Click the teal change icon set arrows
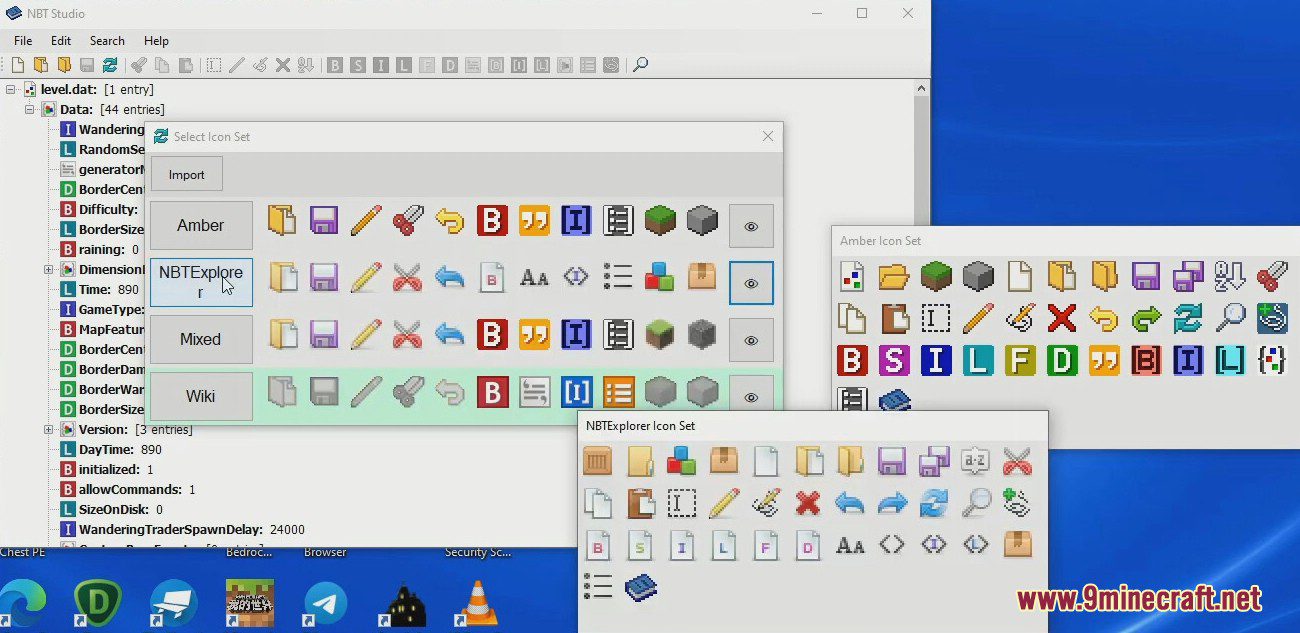The width and height of the screenshot is (1300, 633). [110, 65]
